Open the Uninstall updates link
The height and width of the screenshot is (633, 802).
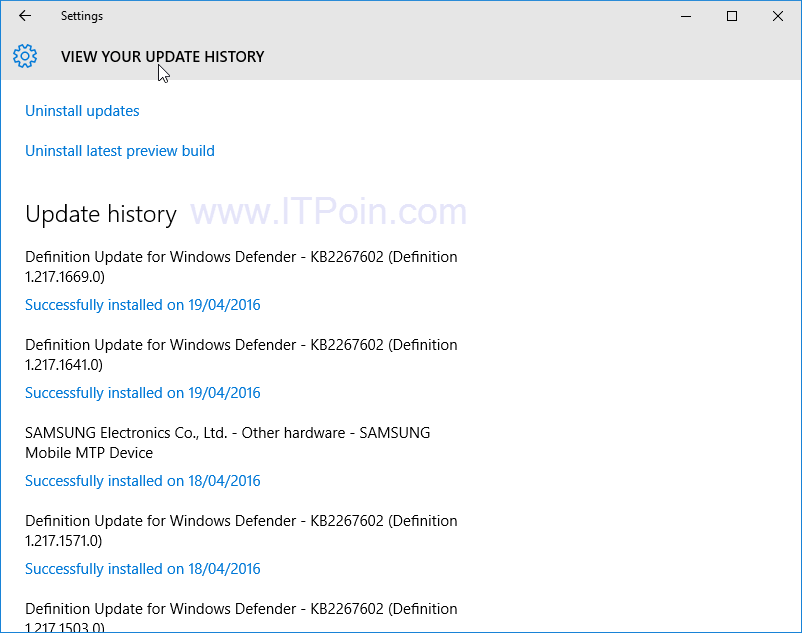click(82, 111)
